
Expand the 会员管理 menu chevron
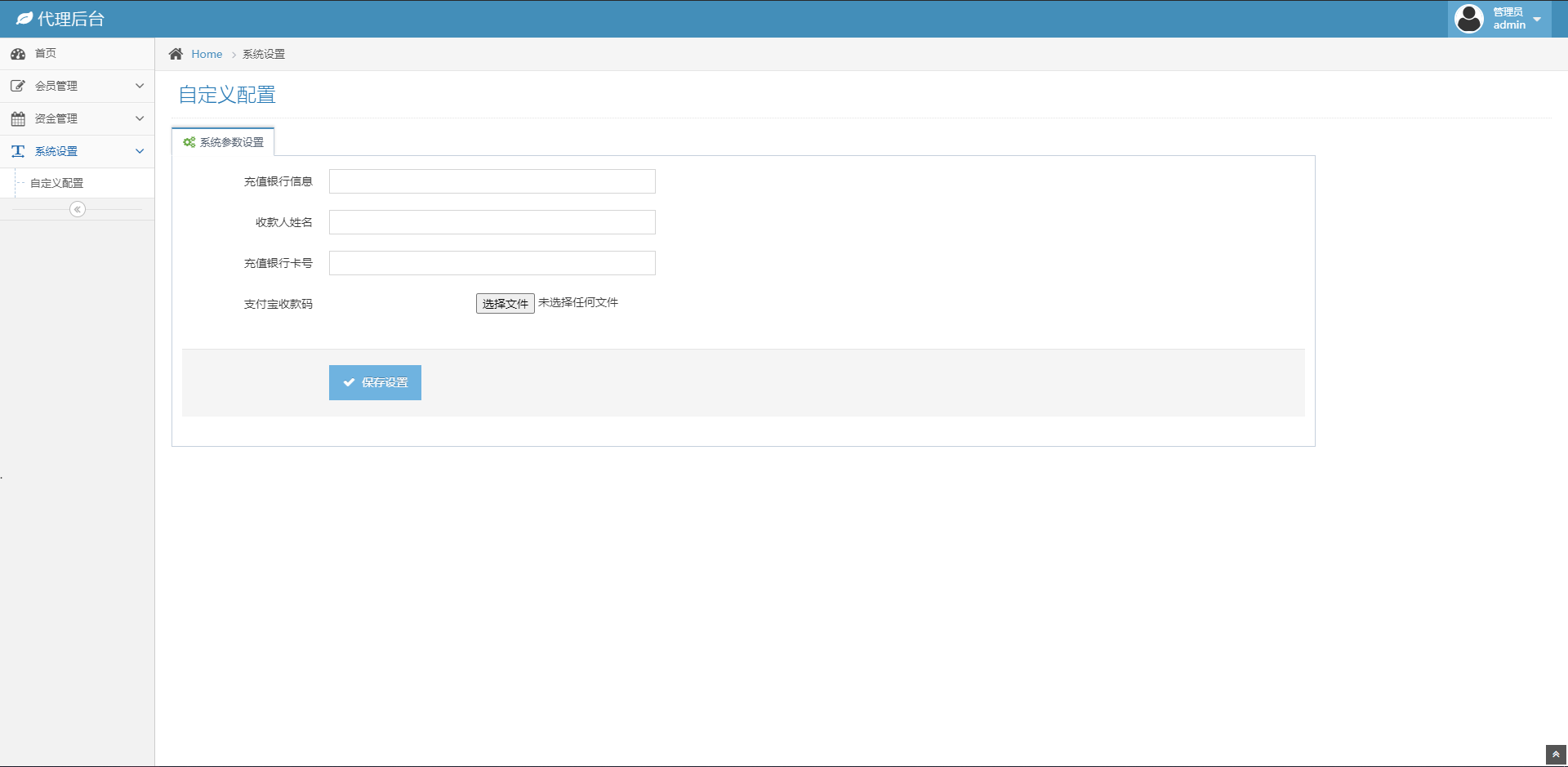point(140,86)
